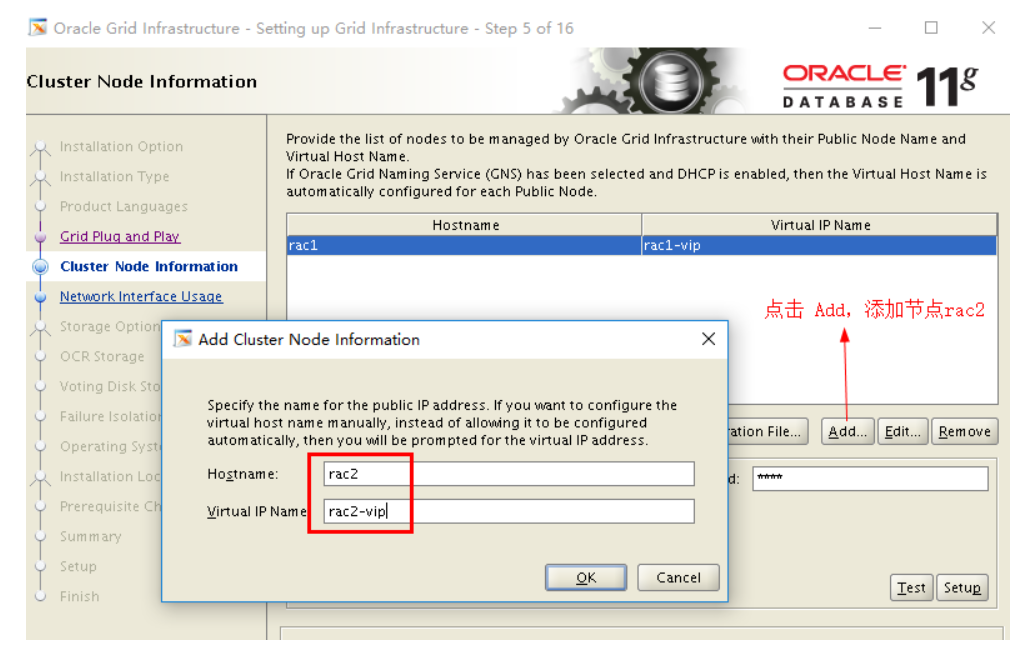Maximize the Oracle Grid Infrastructure window

(931, 28)
